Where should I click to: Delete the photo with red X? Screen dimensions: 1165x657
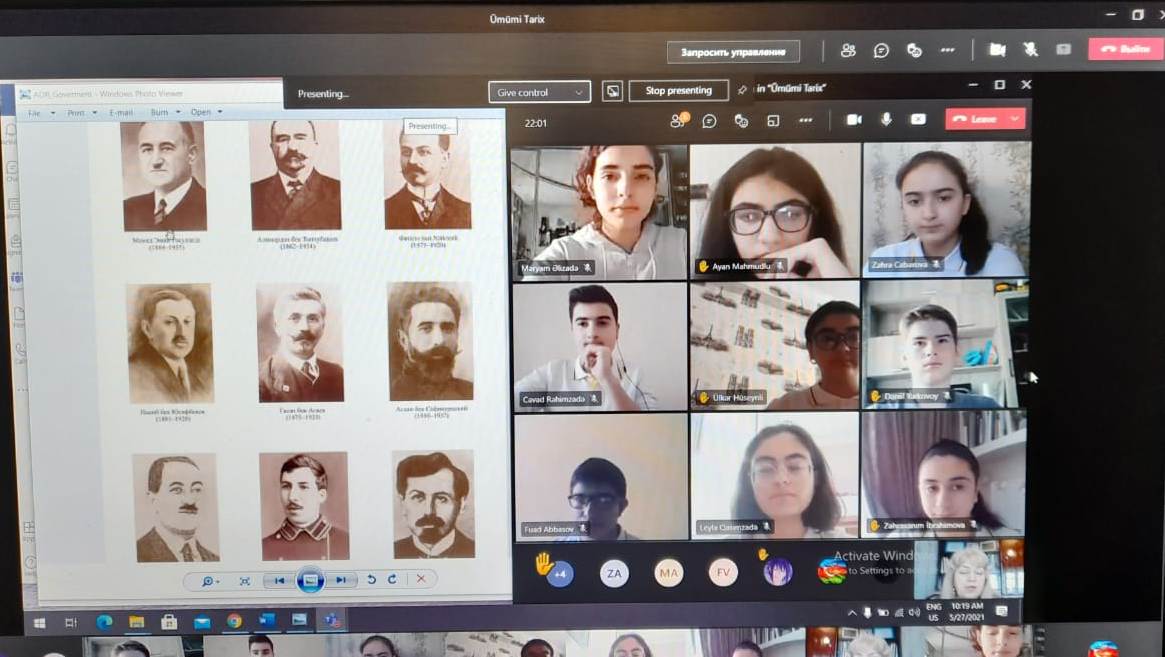[421, 578]
